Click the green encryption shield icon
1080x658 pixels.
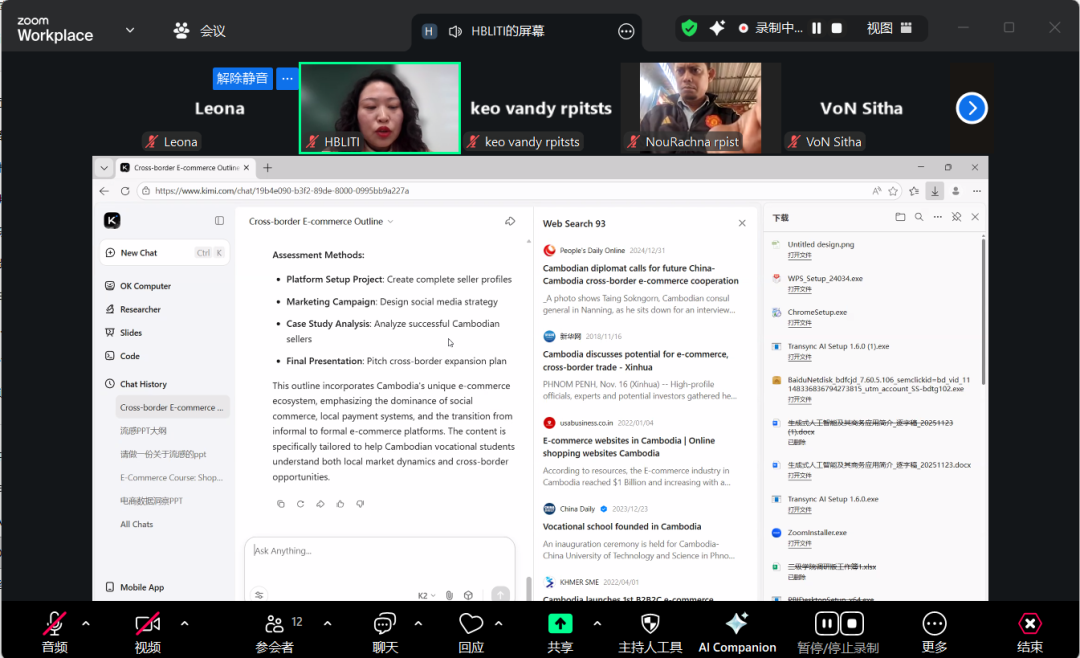pyautogui.click(x=689, y=29)
